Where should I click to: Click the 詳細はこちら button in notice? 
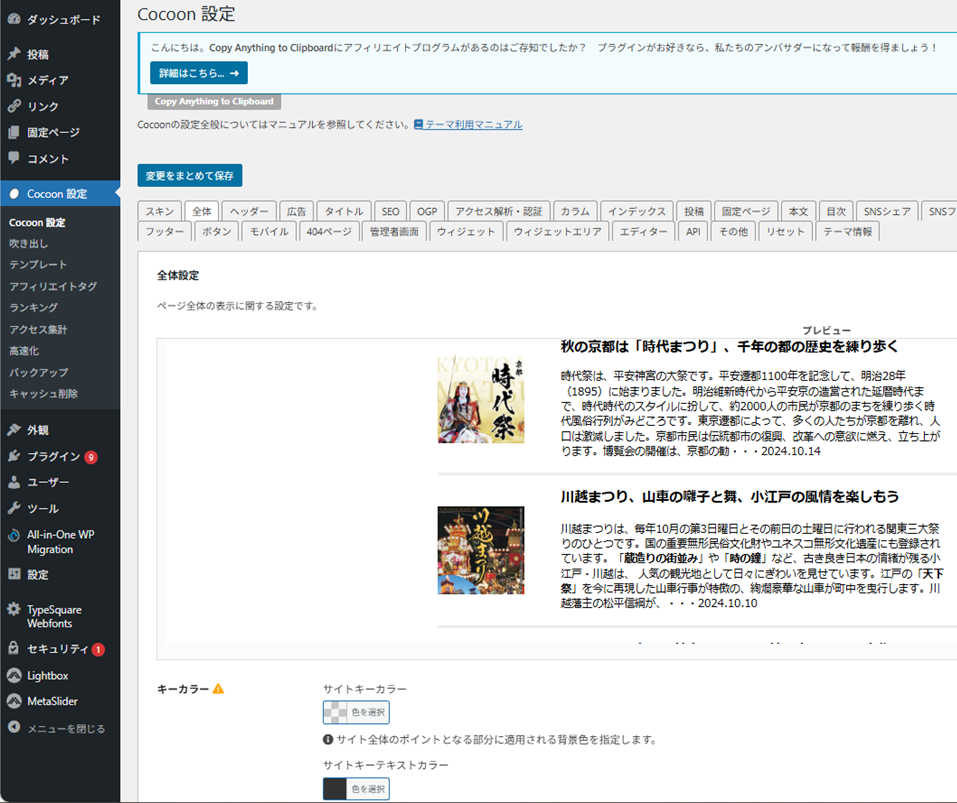(198, 73)
